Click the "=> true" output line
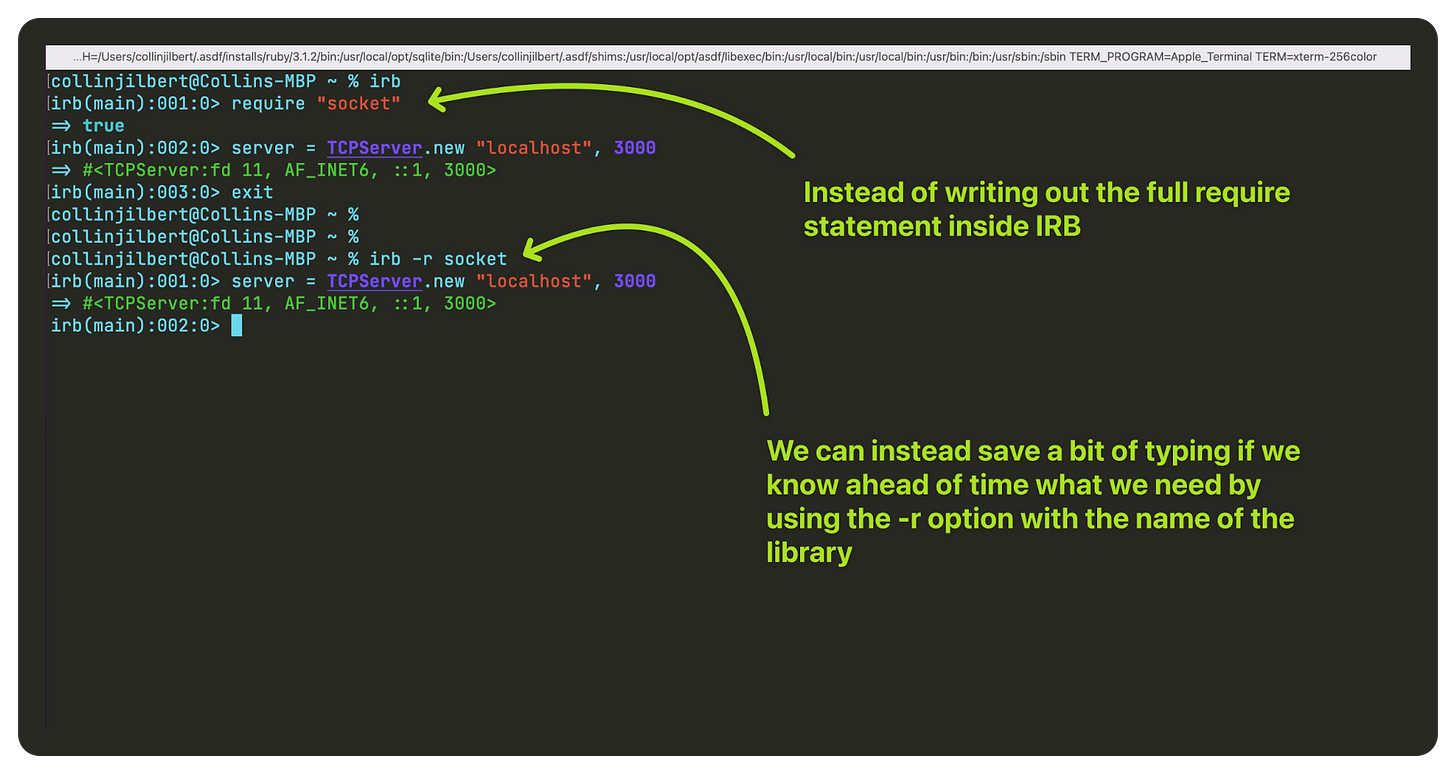The height and width of the screenshot is (774, 1456). (88, 125)
